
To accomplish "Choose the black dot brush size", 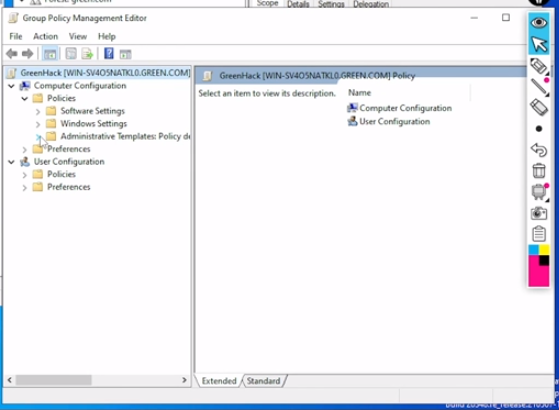I will [539, 129].
